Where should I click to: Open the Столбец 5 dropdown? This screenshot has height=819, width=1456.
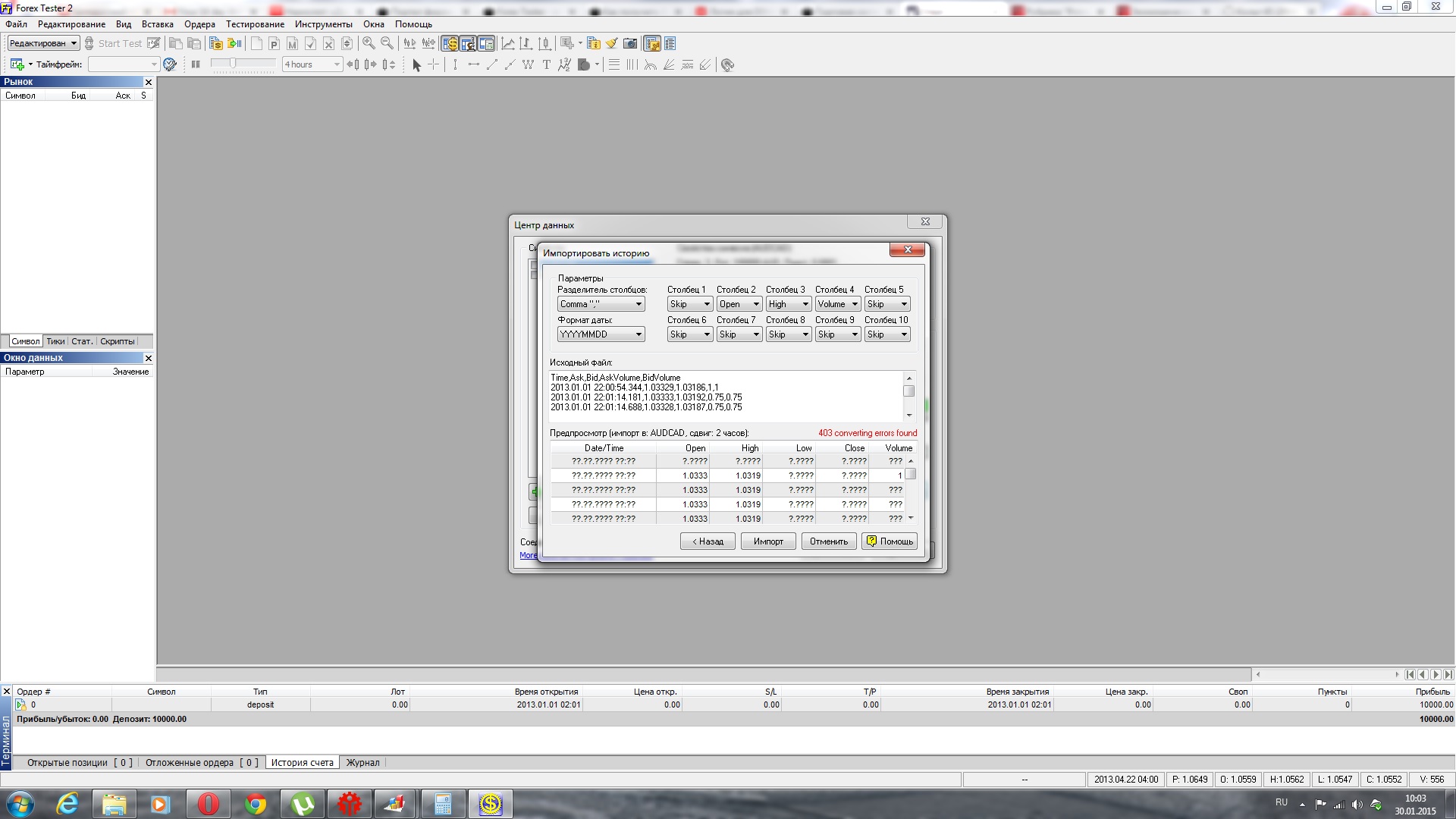coord(887,304)
